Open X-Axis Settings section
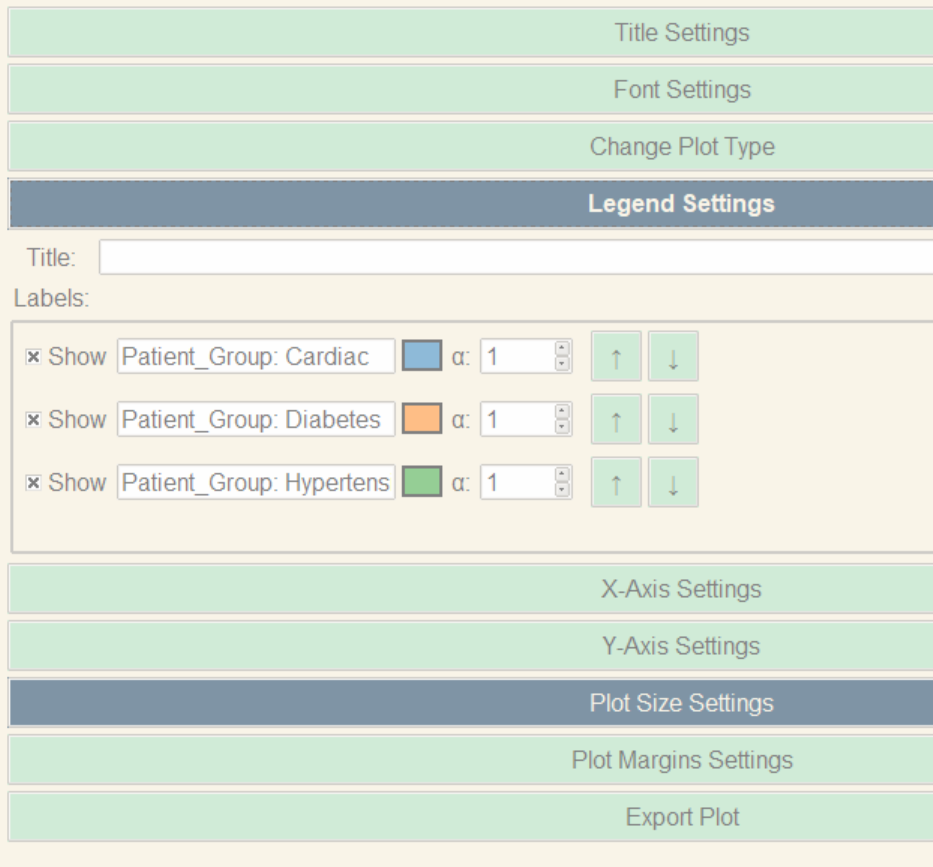933x867 pixels. [x=681, y=589]
